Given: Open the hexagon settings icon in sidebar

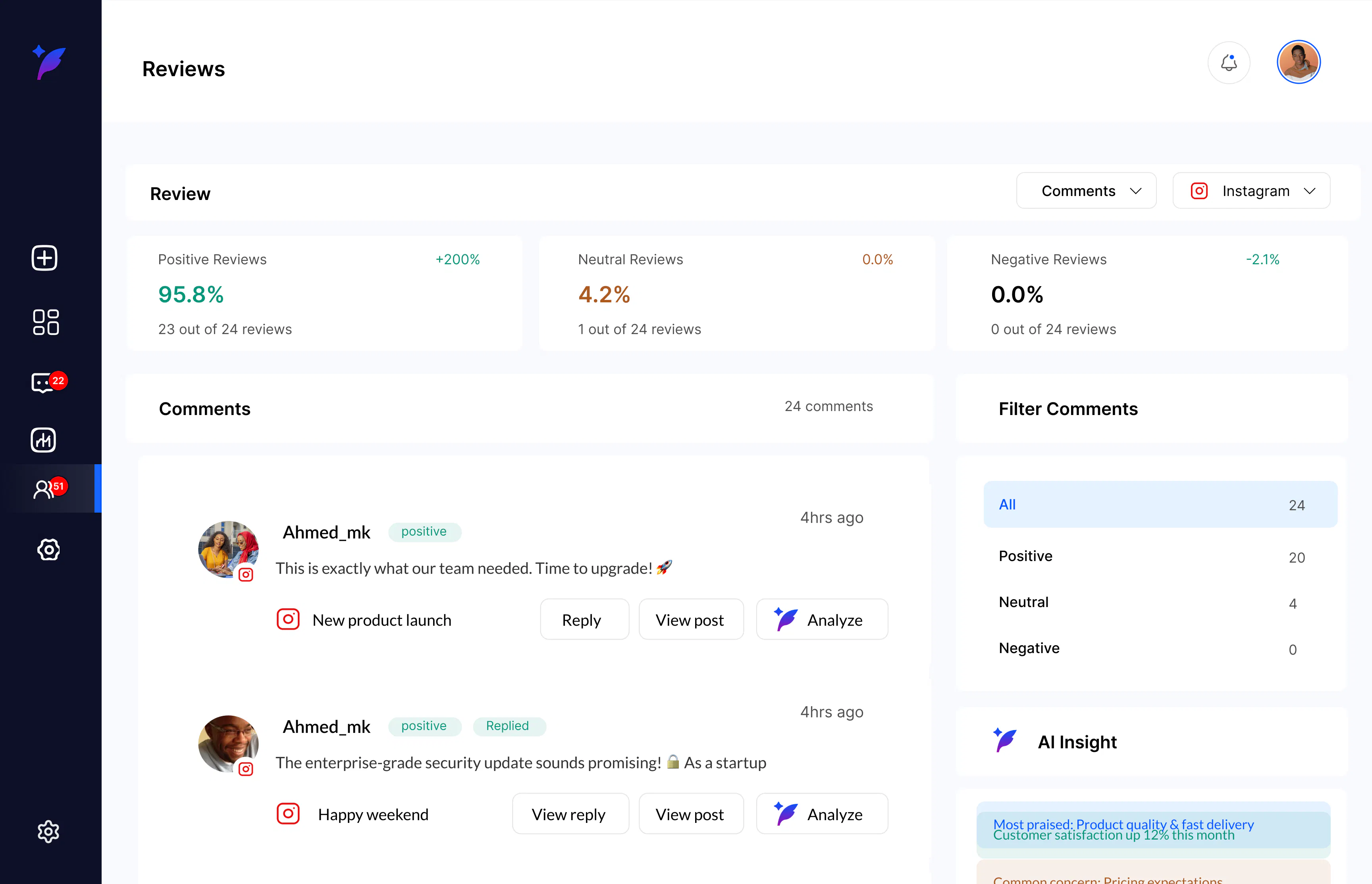Looking at the screenshot, I should [x=49, y=550].
